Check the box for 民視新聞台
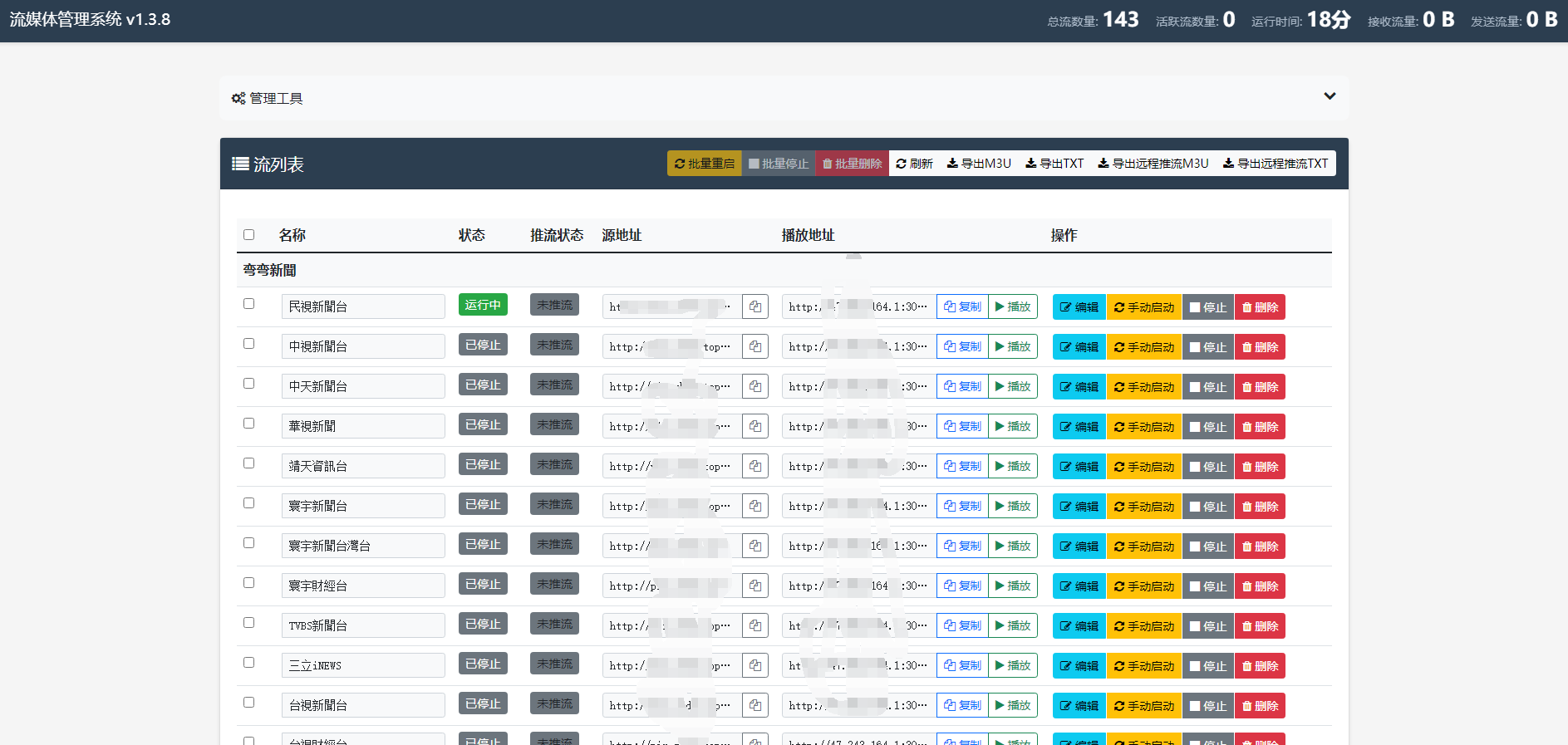This screenshot has height=745, width=1568. click(248, 304)
